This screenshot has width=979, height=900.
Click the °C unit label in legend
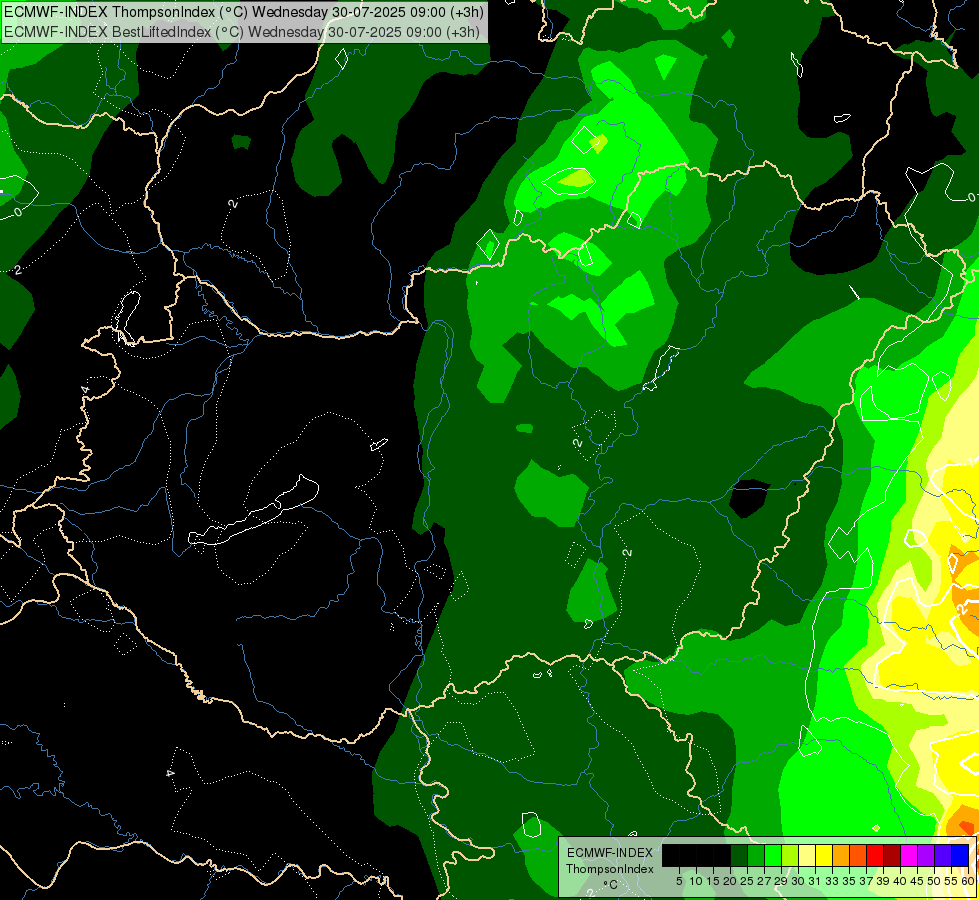(x=611, y=885)
